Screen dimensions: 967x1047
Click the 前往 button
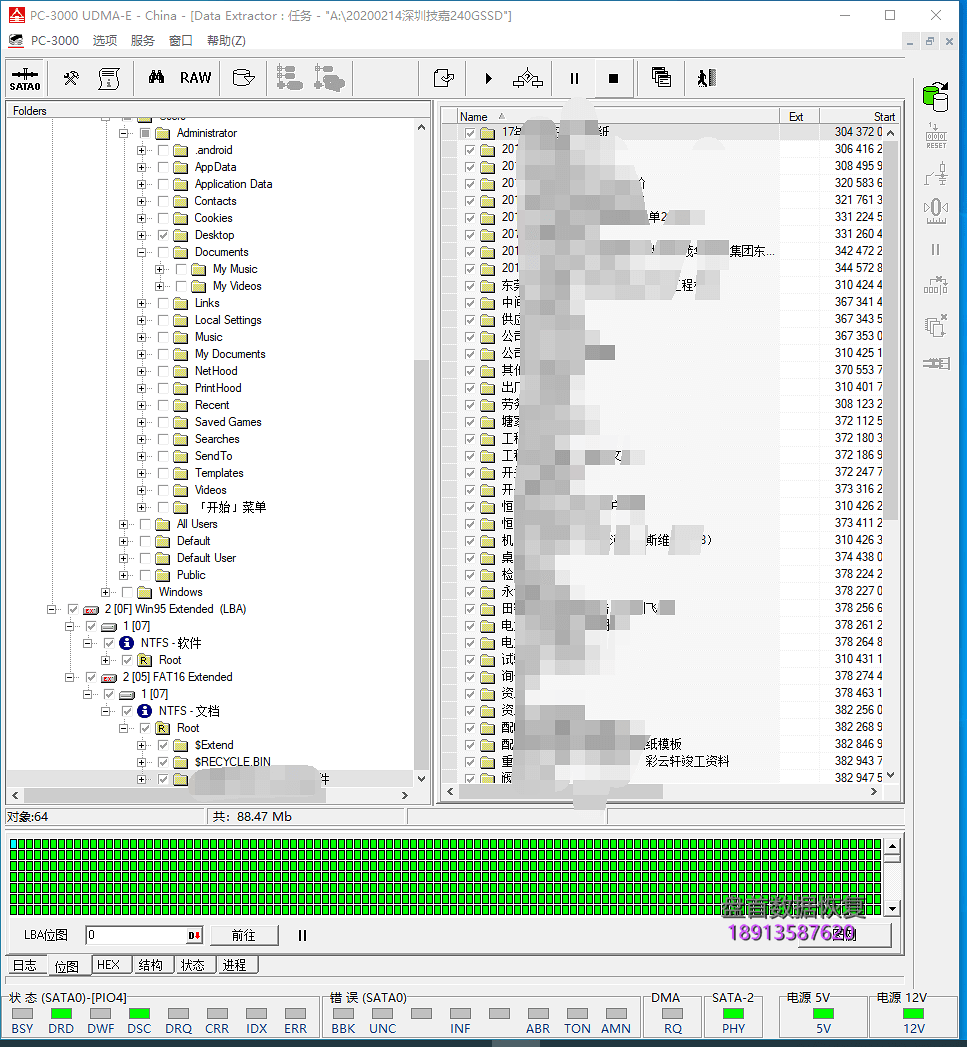click(244, 935)
